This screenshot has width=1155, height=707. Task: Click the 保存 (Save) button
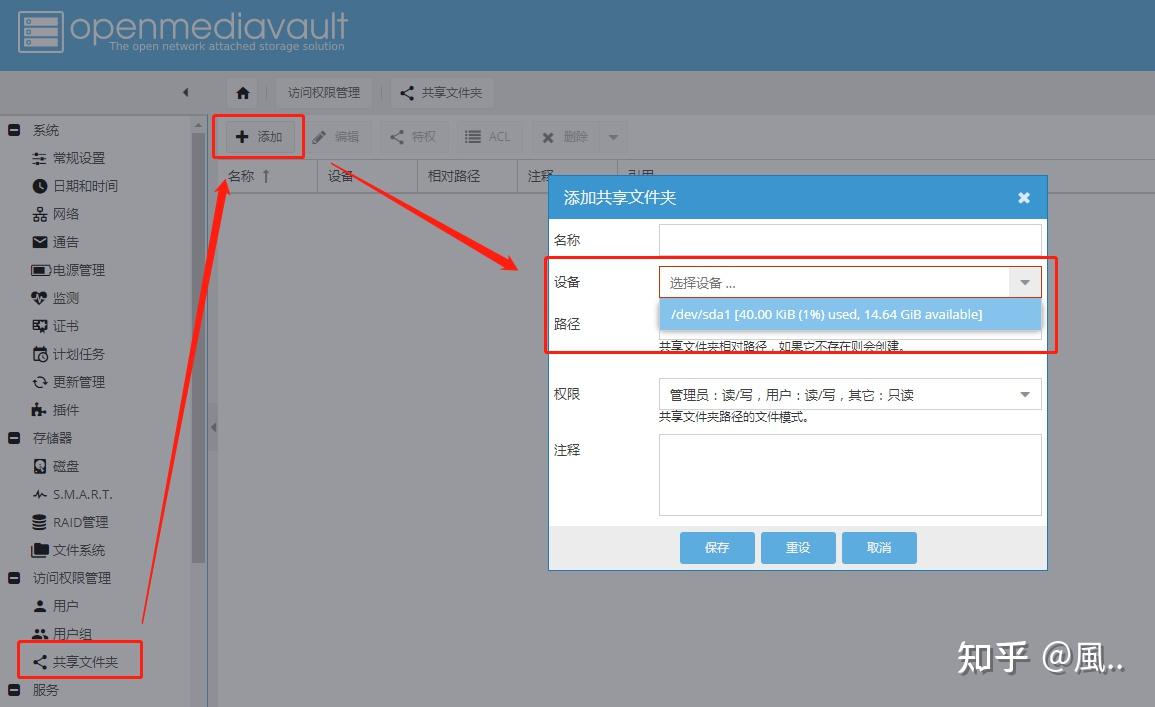pyautogui.click(x=717, y=547)
